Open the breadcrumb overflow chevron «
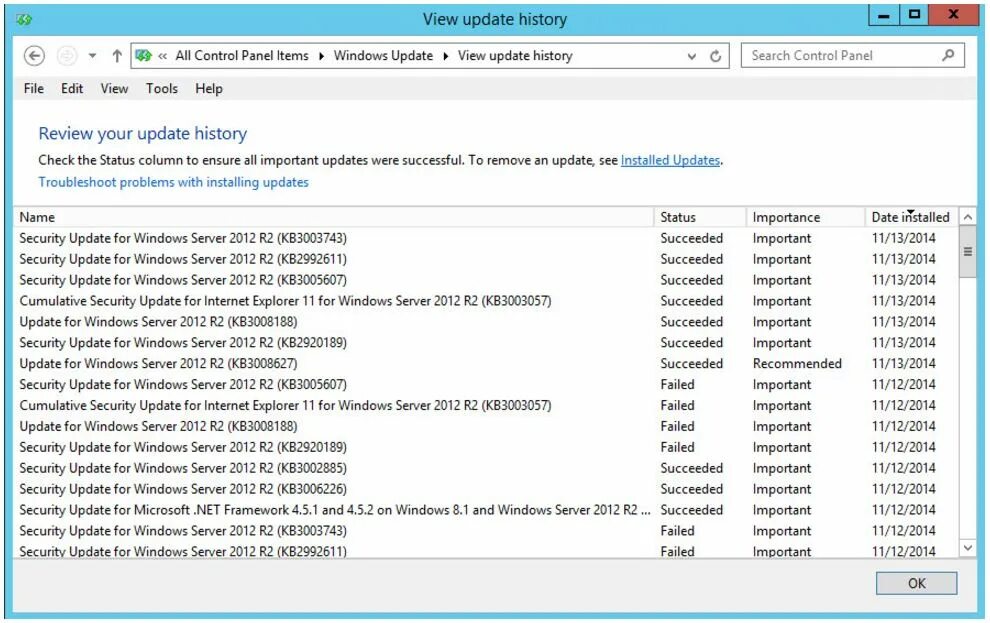The width and height of the screenshot is (990, 623). (x=162, y=56)
